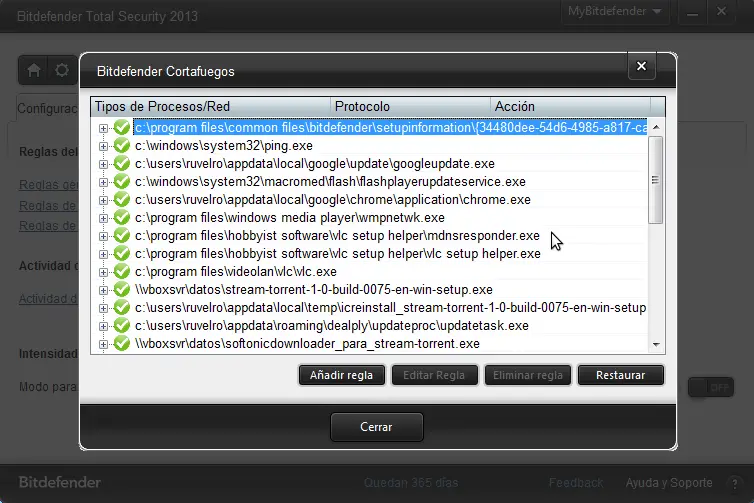Open the MyBitdefender dropdown menu
This screenshot has height=503, width=754.
(x=615, y=12)
